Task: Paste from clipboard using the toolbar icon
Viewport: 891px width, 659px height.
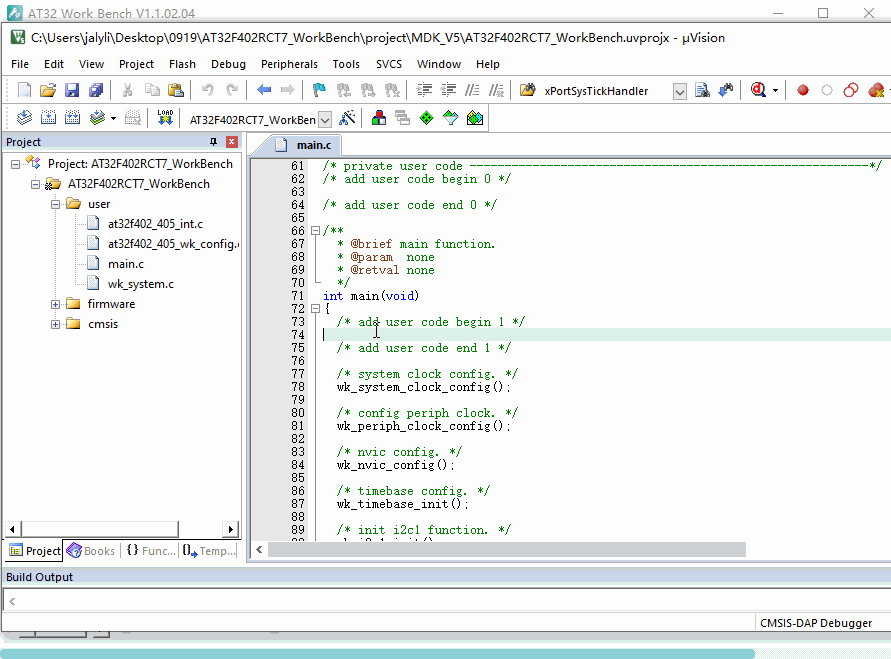Action: pos(176,90)
